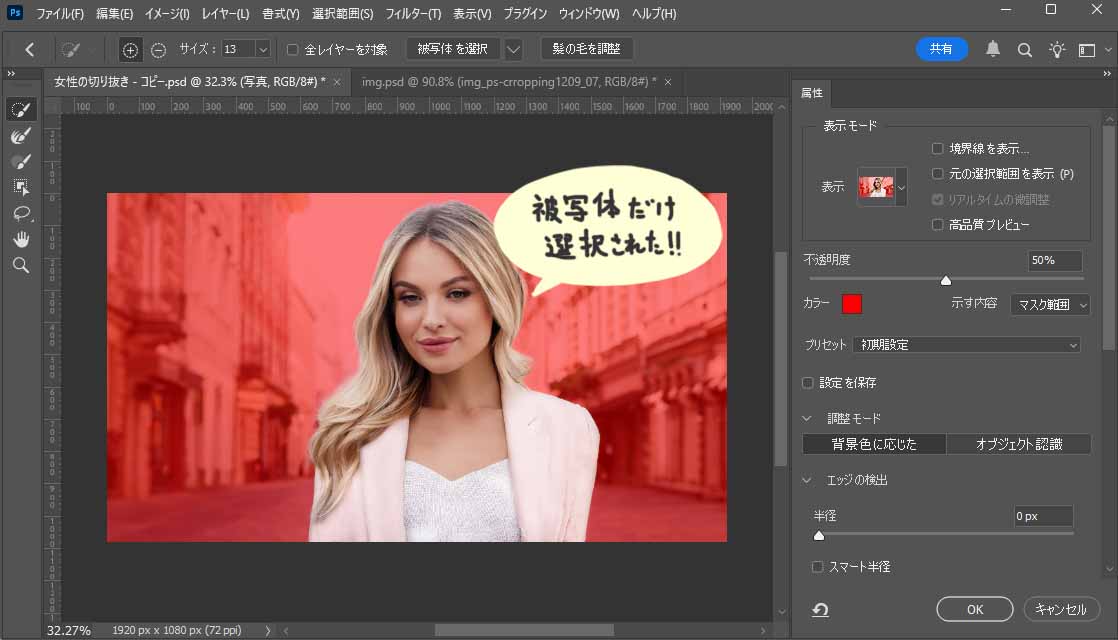Enable the 全レイヤーを対象 checkbox
This screenshot has width=1118, height=640.
click(x=293, y=49)
